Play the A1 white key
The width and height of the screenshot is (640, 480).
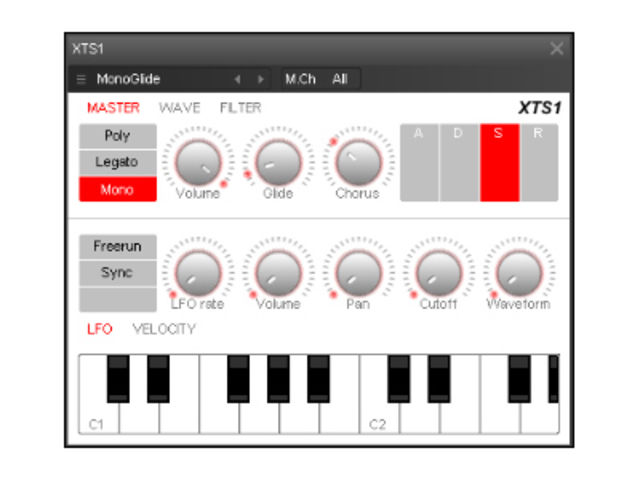point(299,418)
